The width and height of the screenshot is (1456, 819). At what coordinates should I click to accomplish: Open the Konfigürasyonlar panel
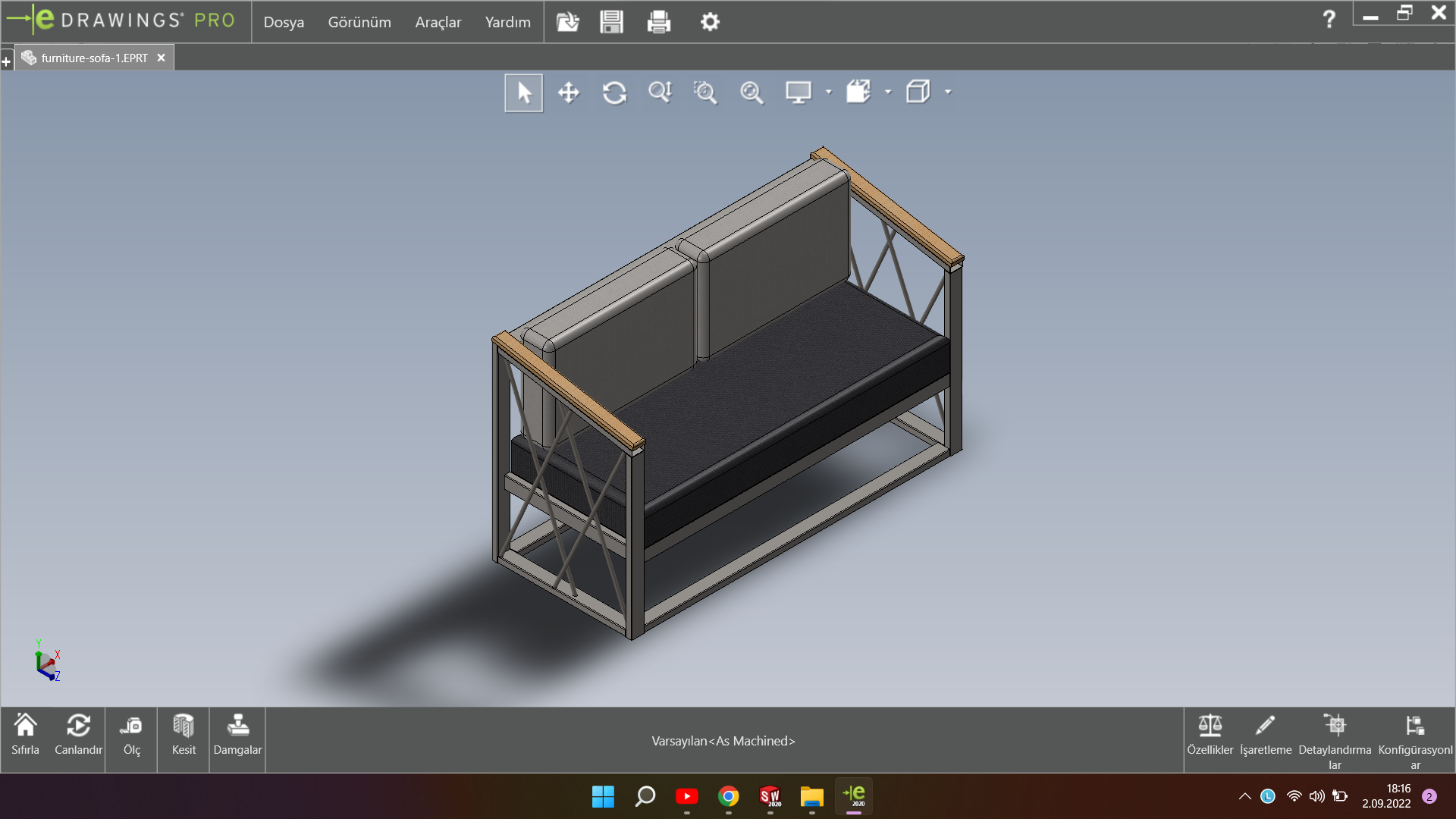tap(1414, 739)
